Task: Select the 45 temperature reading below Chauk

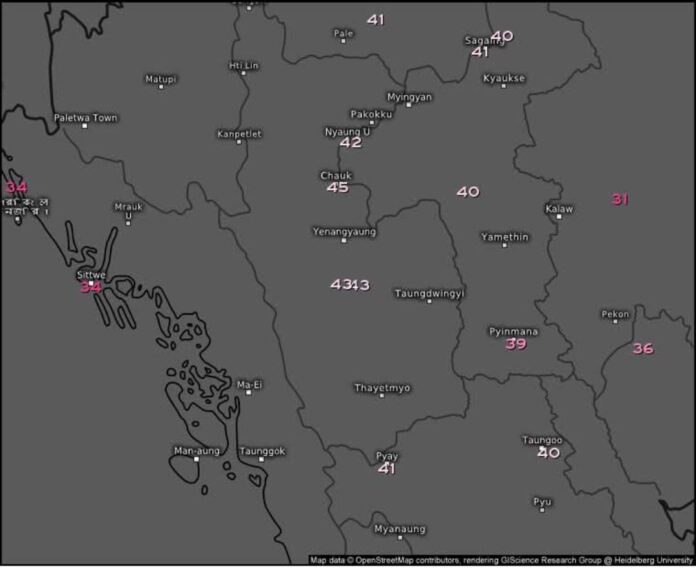Action: coord(338,188)
